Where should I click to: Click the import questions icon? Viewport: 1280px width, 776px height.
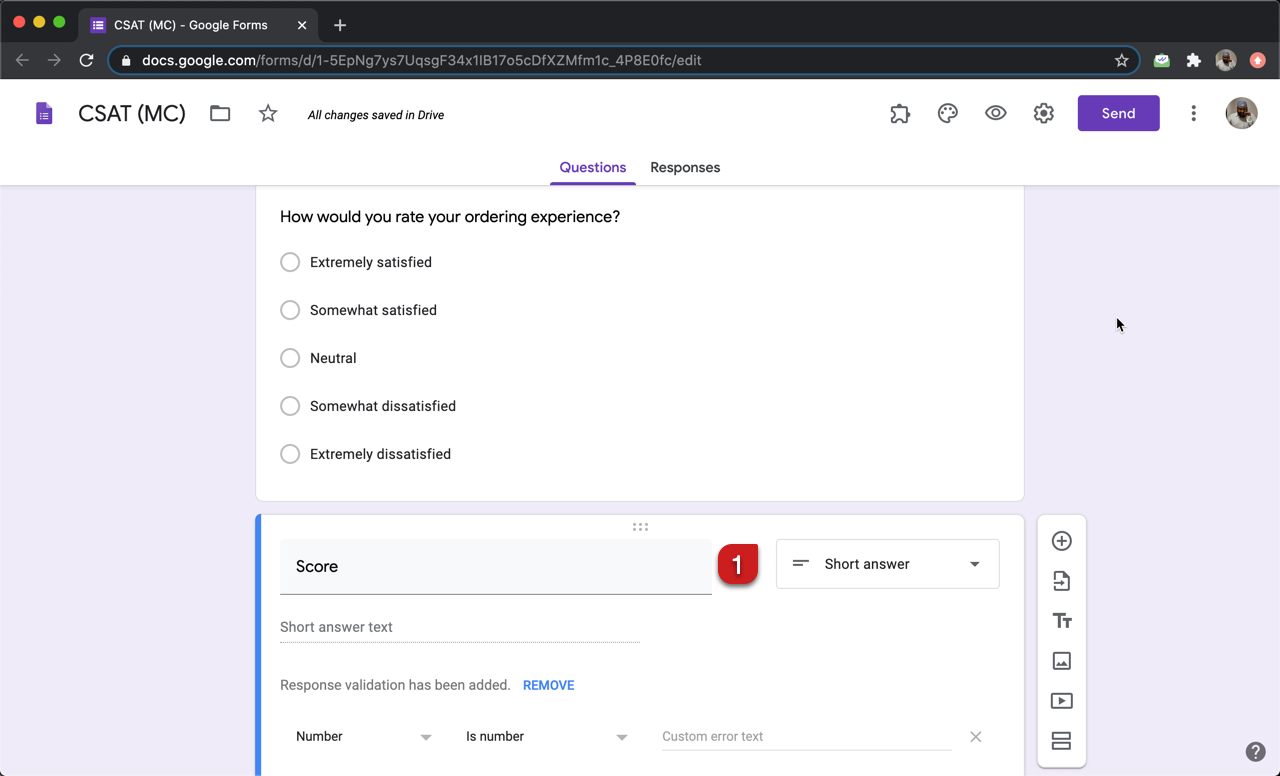pos(1062,581)
